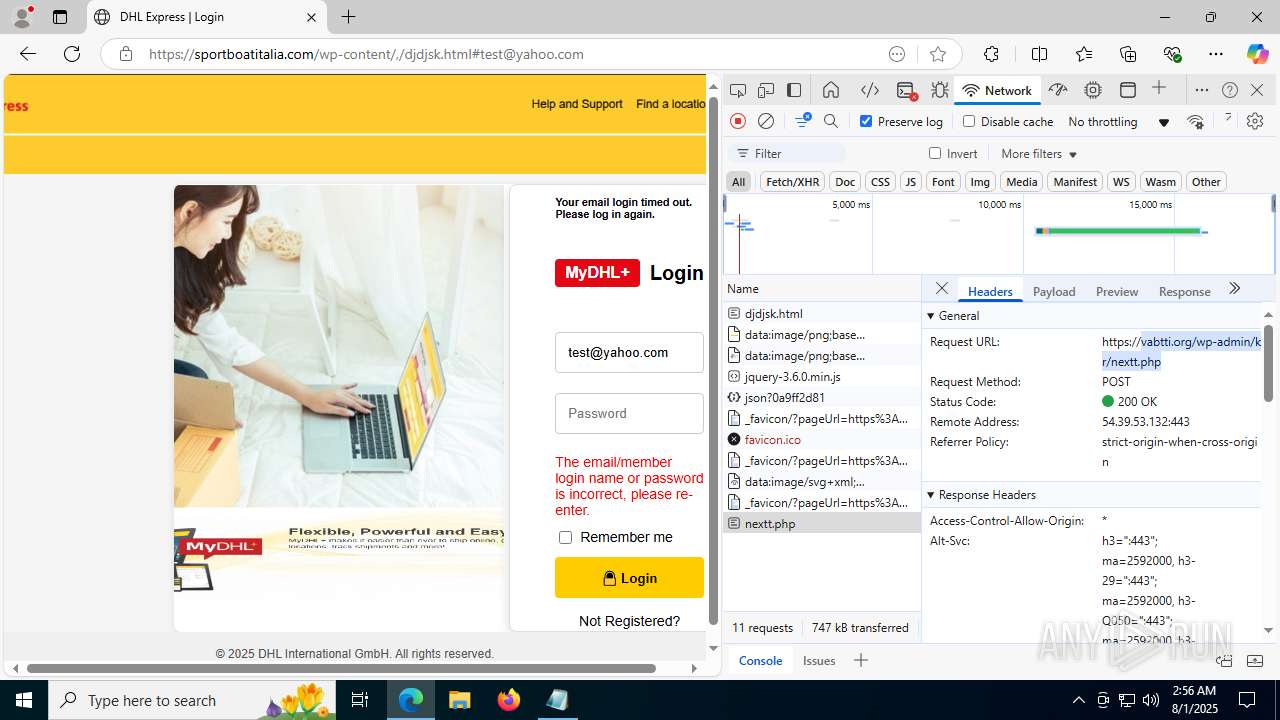Open split screen view icon
The height and width of the screenshot is (720, 1280).
click(x=1039, y=54)
